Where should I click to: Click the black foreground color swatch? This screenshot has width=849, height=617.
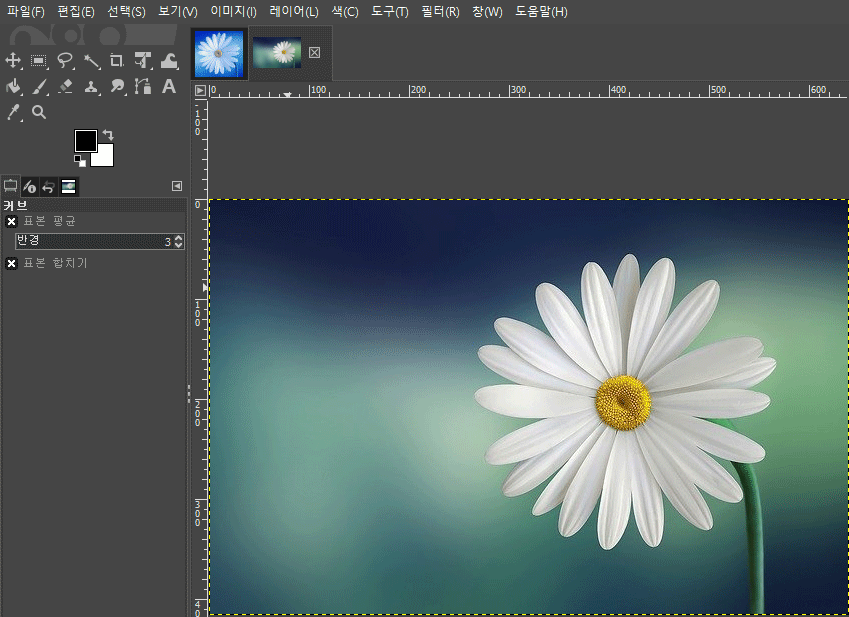tap(86, 141)
